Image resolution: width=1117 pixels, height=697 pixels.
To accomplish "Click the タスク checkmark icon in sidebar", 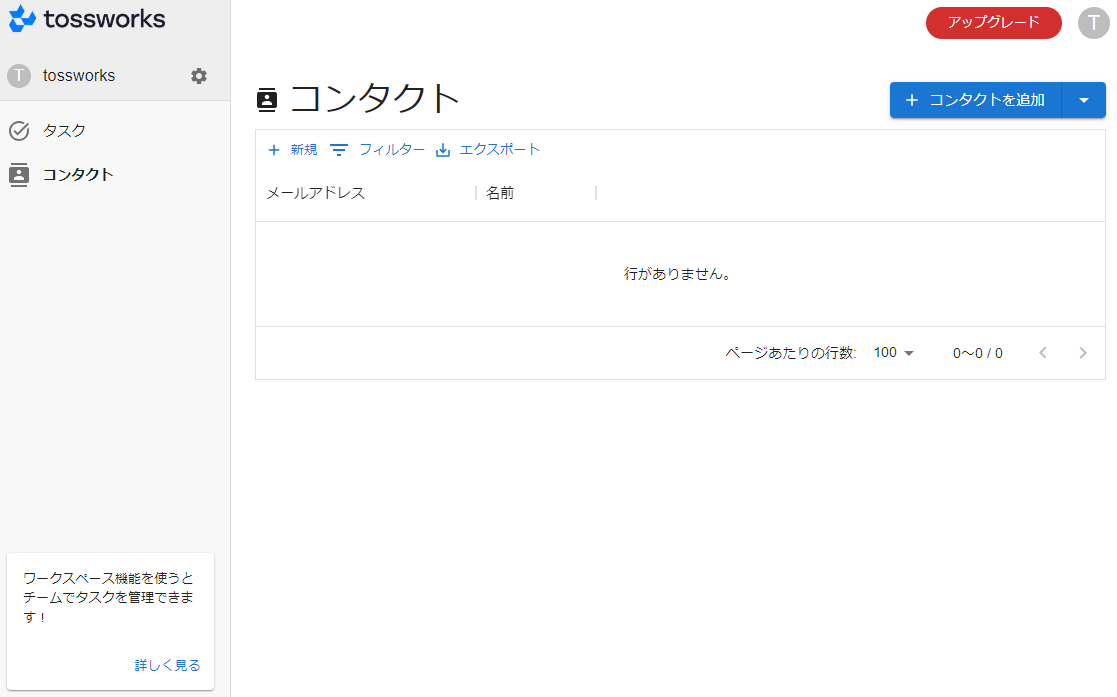I will 19,131.
